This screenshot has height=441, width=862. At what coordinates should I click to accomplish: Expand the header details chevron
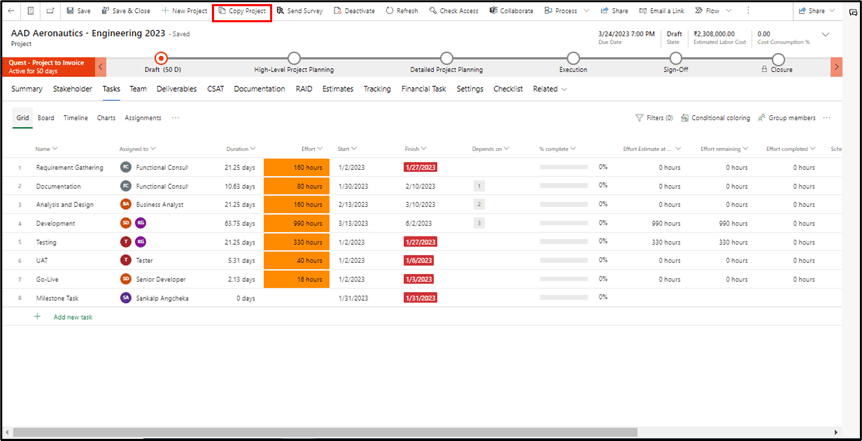tap(825, 35)
